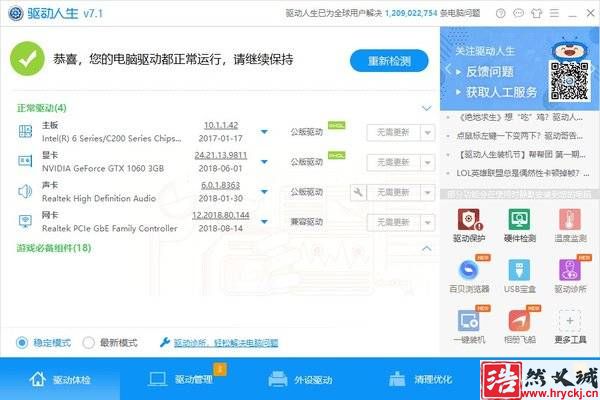
Task: Open the update dropdown in the sound card row
Action: (x=428, y=192)
